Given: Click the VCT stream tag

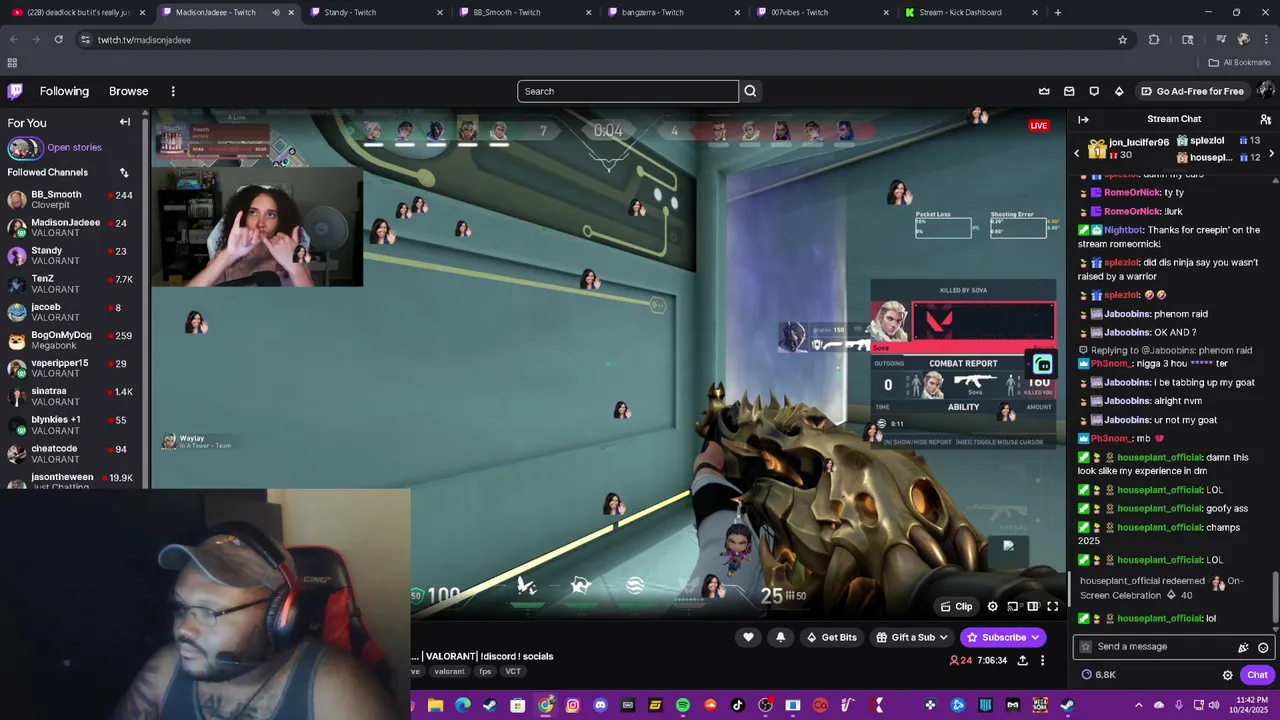Looking at the screenshot, I should pos(513,671).
